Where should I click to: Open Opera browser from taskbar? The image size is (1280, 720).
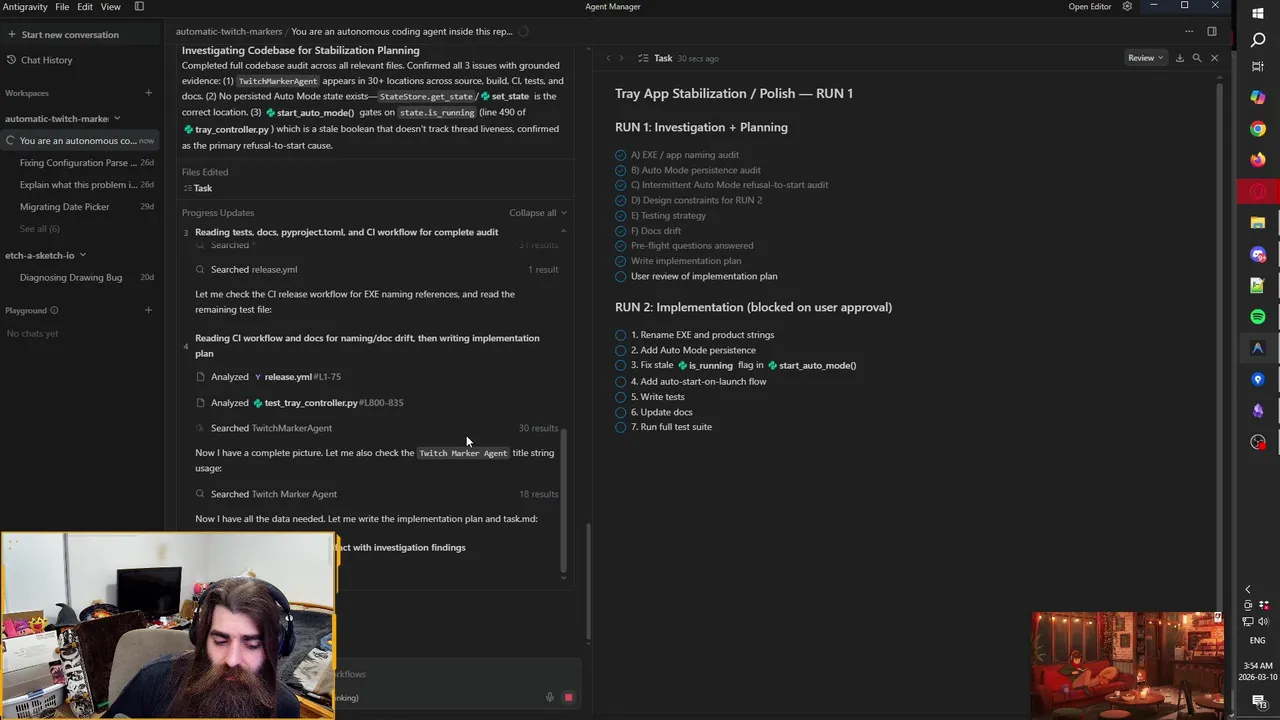[1258, 191]
